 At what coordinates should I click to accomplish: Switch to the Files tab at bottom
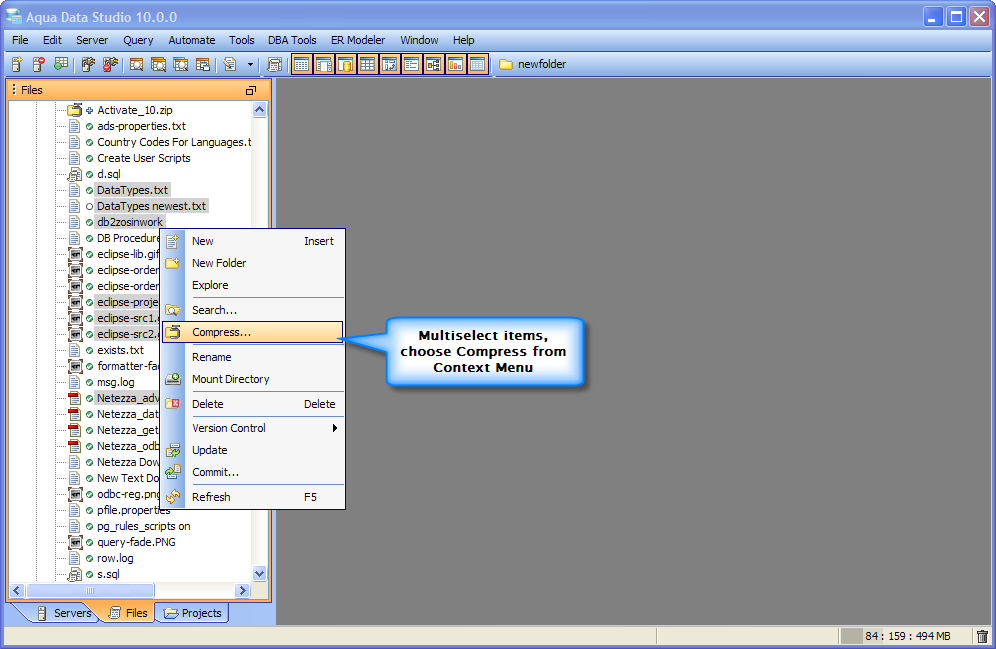click(129, 613)
